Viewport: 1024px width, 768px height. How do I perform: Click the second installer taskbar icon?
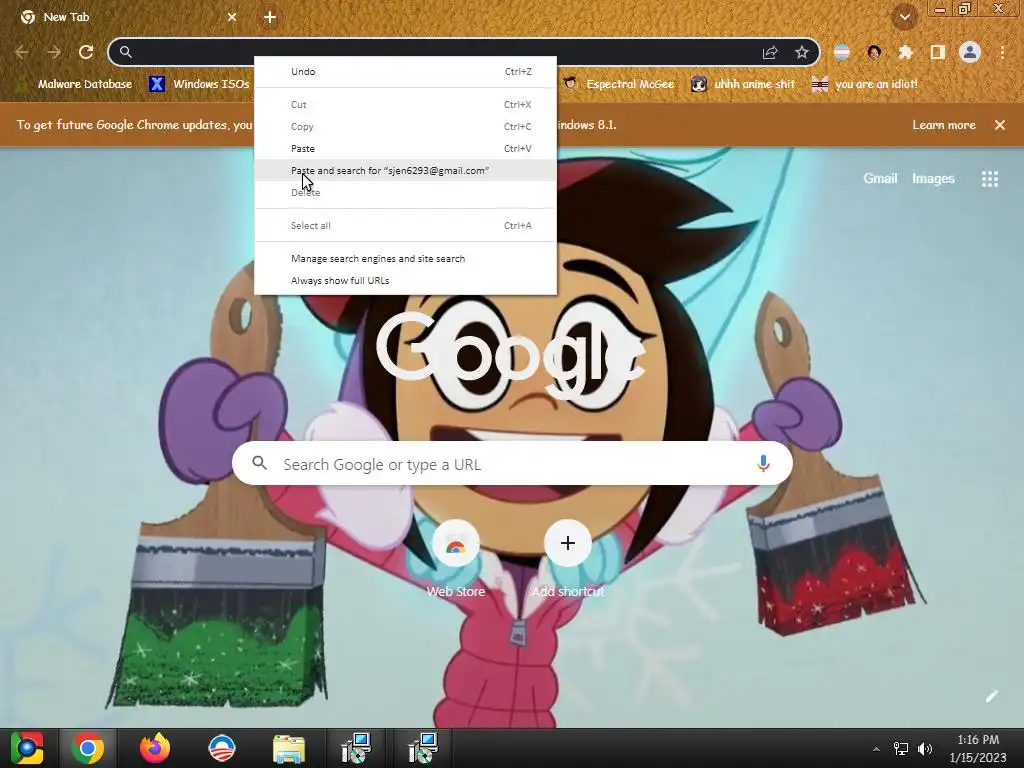[423, 748]
